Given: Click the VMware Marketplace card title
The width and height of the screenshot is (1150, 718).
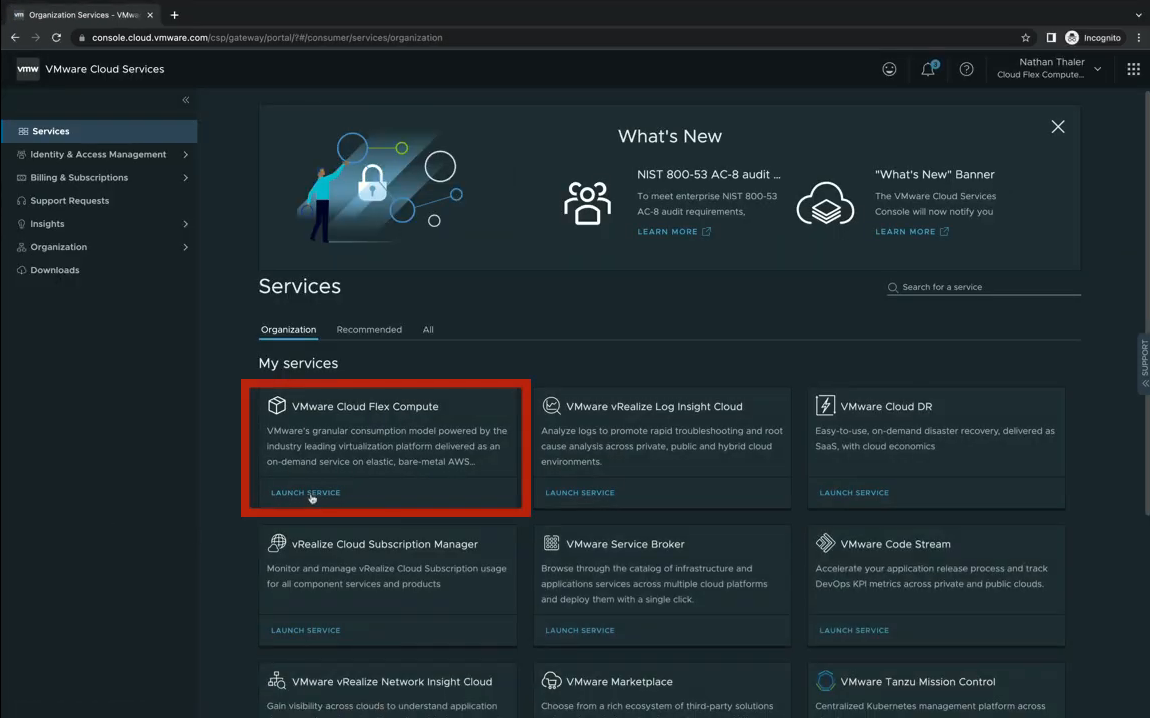Looking at the screenshot, I should (619, 681).
